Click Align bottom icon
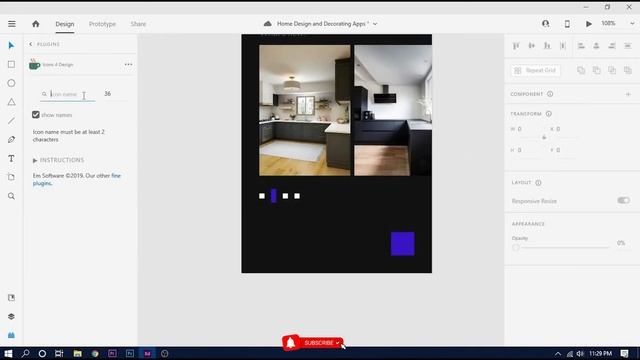The image size is (640, 360). pyautogui.click(x=547, y=46)
